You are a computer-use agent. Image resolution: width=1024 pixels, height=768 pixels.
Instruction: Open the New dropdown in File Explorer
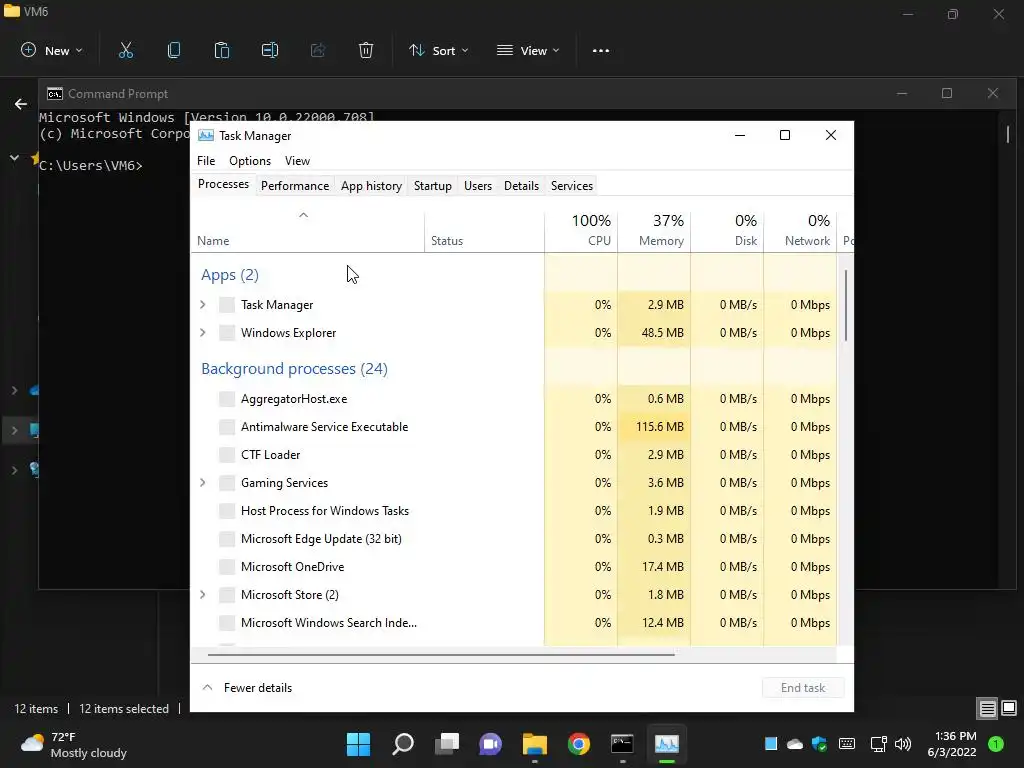pyautogui.click(x=52, y=50)
